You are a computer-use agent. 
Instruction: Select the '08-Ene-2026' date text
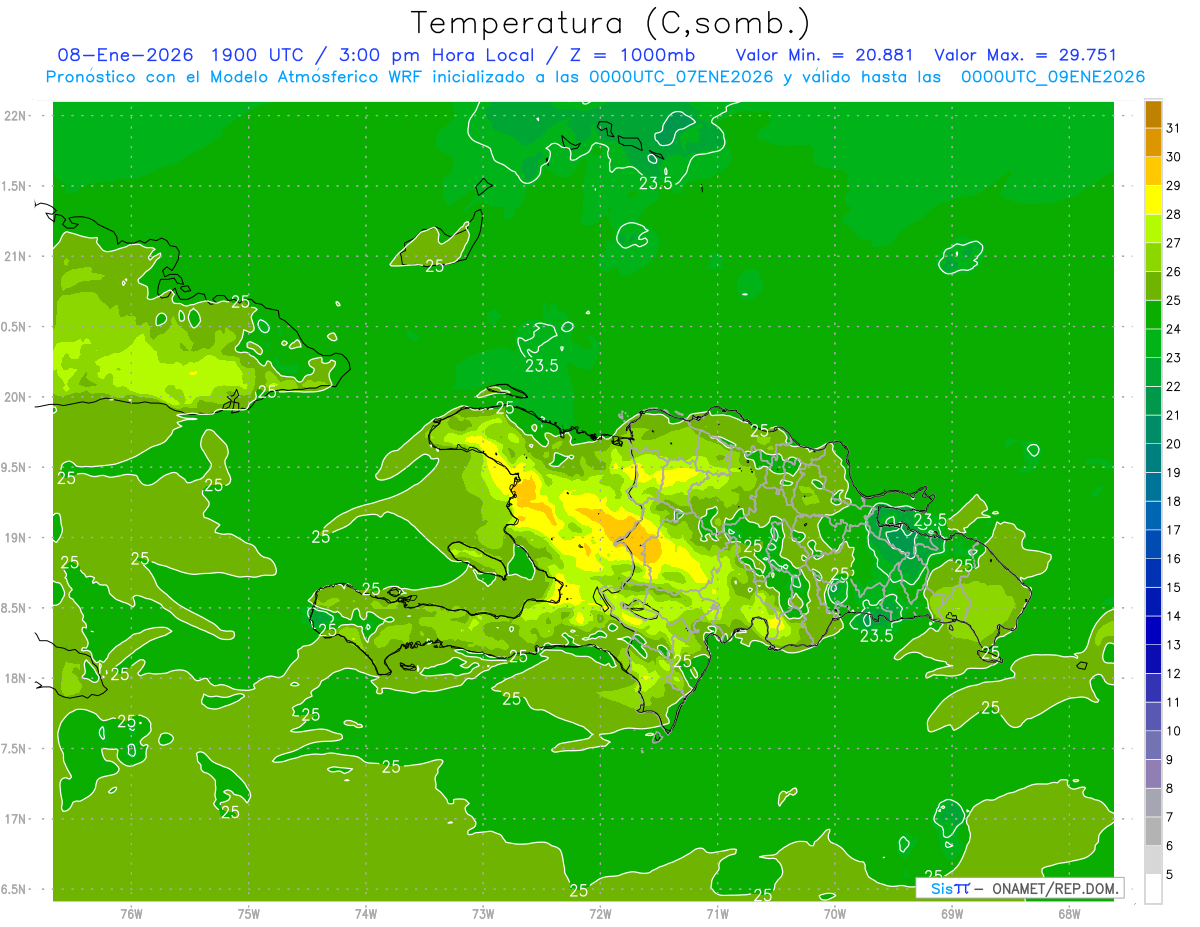point(125,55)
